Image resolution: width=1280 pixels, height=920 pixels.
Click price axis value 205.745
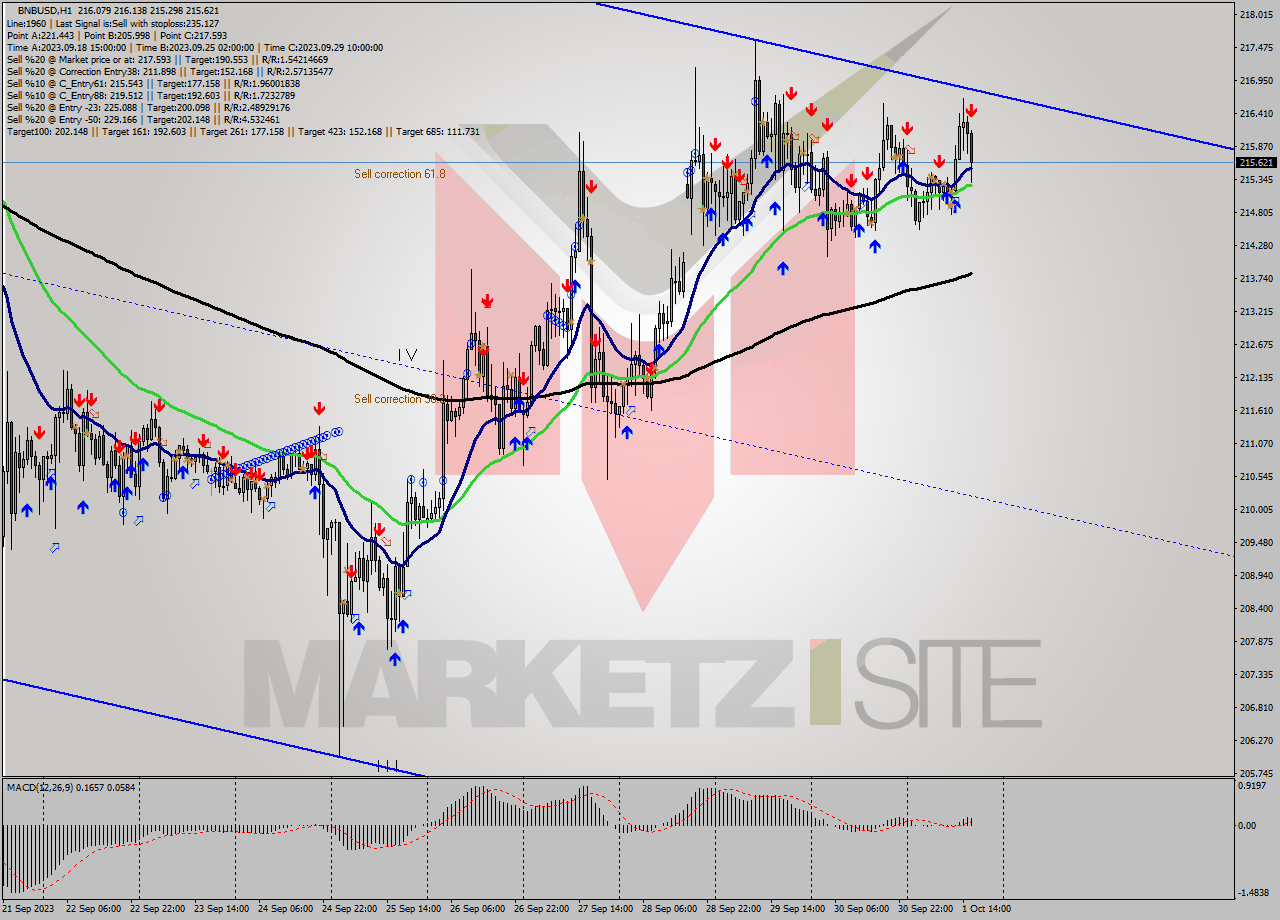(1255, 774)
